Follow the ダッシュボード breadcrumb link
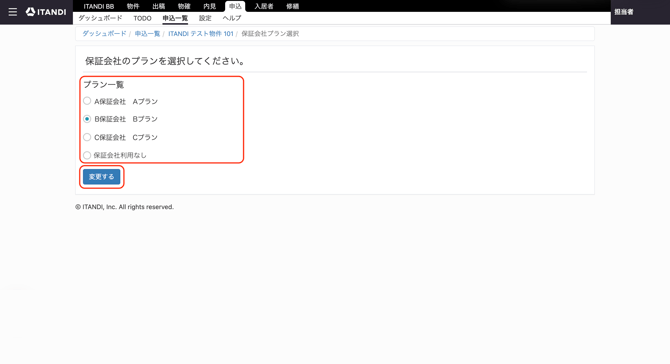 pyautogui.click(x=104, y=33)
